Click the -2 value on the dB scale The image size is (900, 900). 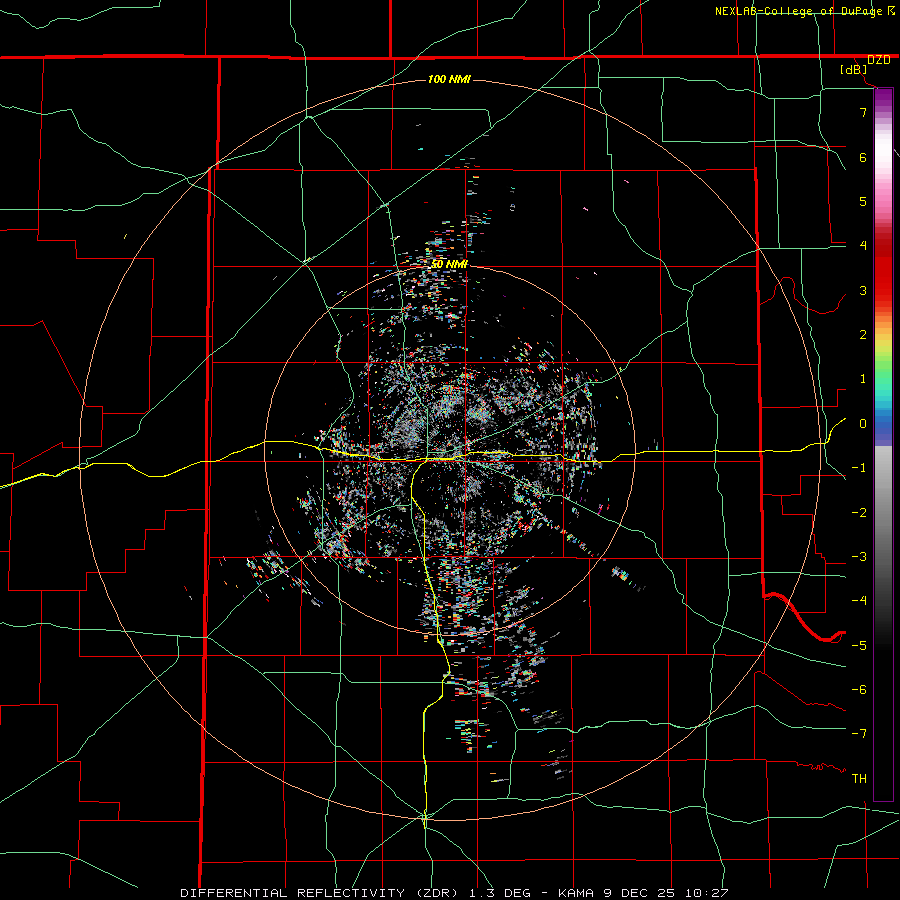[859, 513]
